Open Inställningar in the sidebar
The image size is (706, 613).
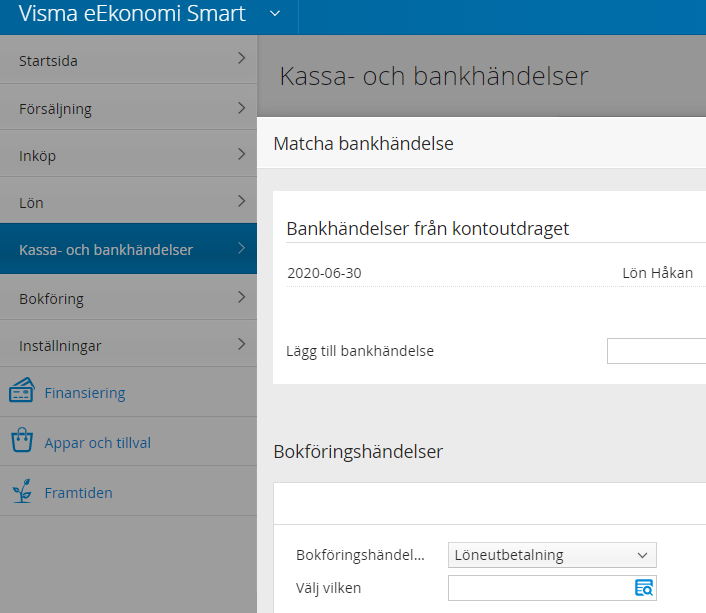pyautogui.click(x=128, y=345)
